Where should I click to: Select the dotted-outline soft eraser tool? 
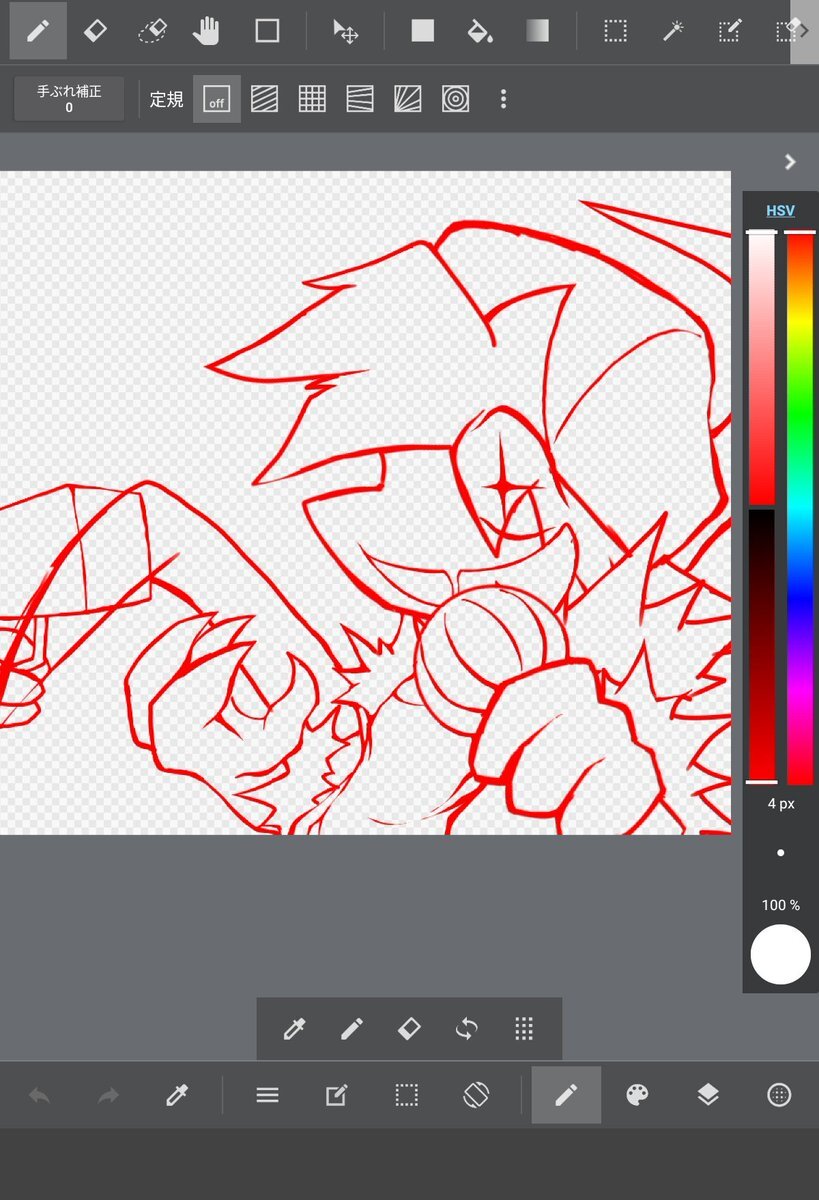click(x=151, y=31)
